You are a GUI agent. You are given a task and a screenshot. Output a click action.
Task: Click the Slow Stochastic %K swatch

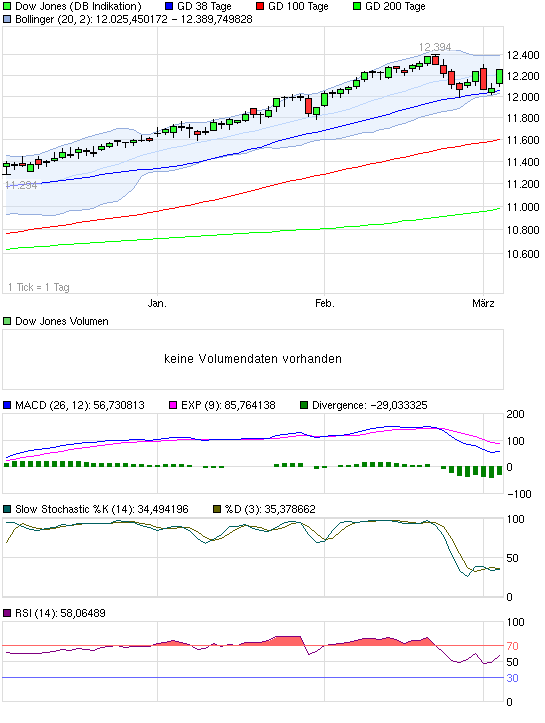pyautogui.click(x=7, y=510)
